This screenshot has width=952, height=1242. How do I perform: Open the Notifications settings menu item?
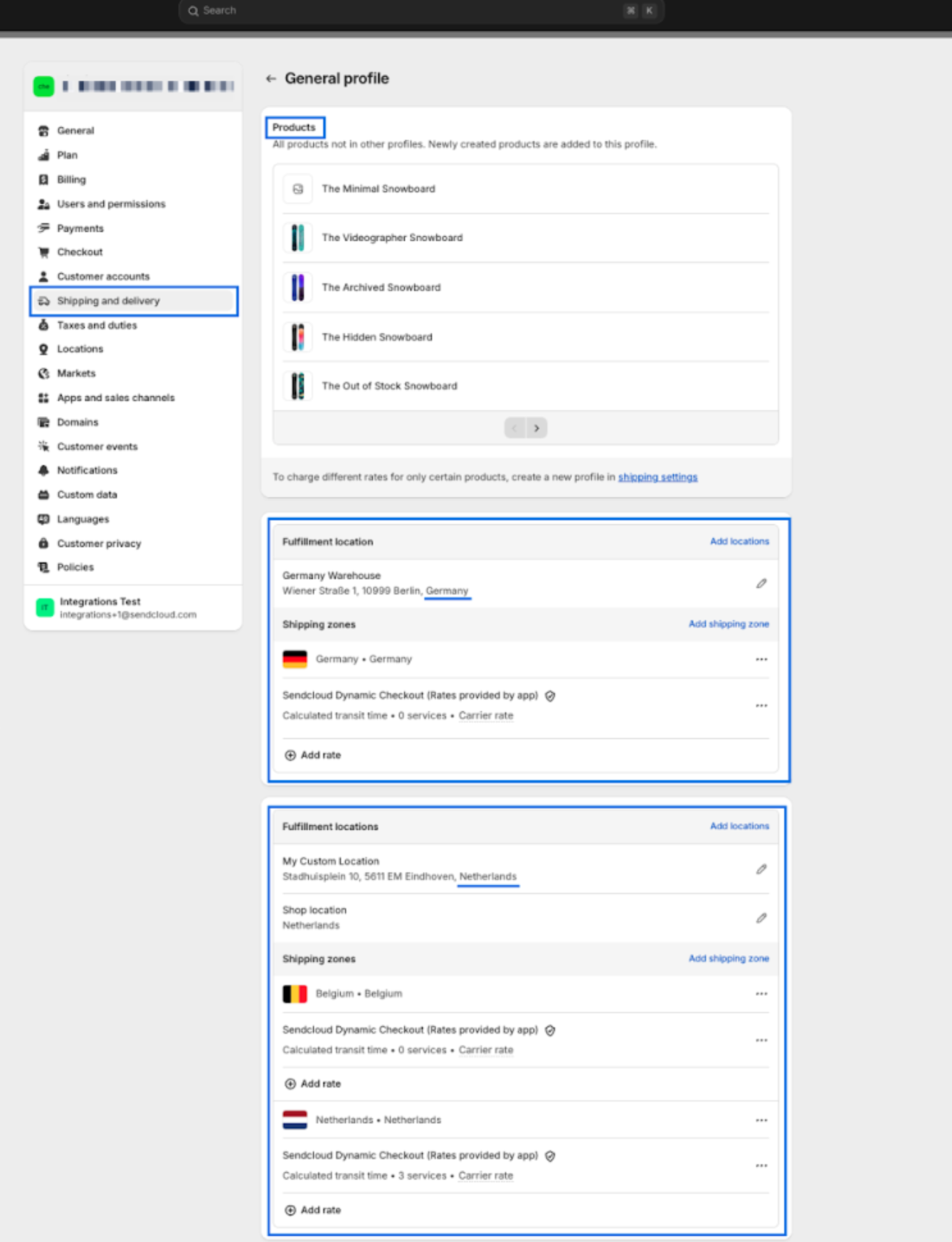(134, 470)
